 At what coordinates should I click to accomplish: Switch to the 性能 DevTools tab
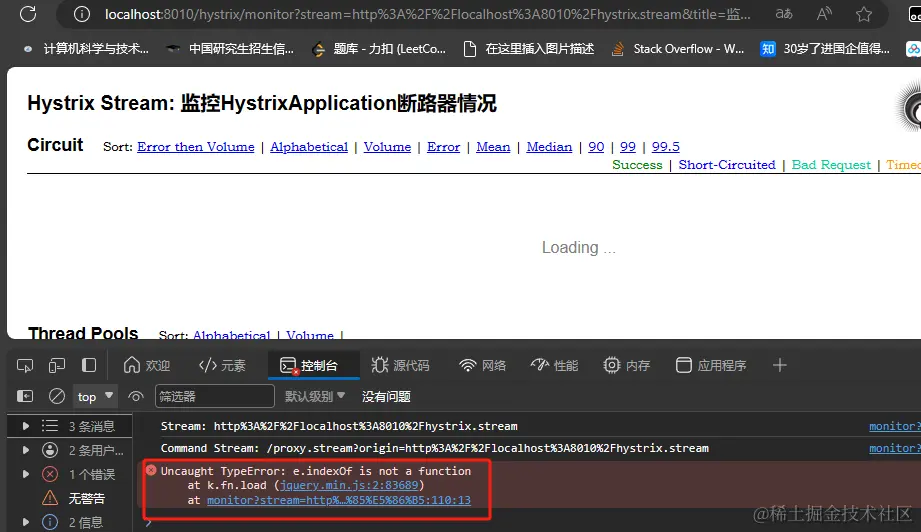click(x=554, y=365)
